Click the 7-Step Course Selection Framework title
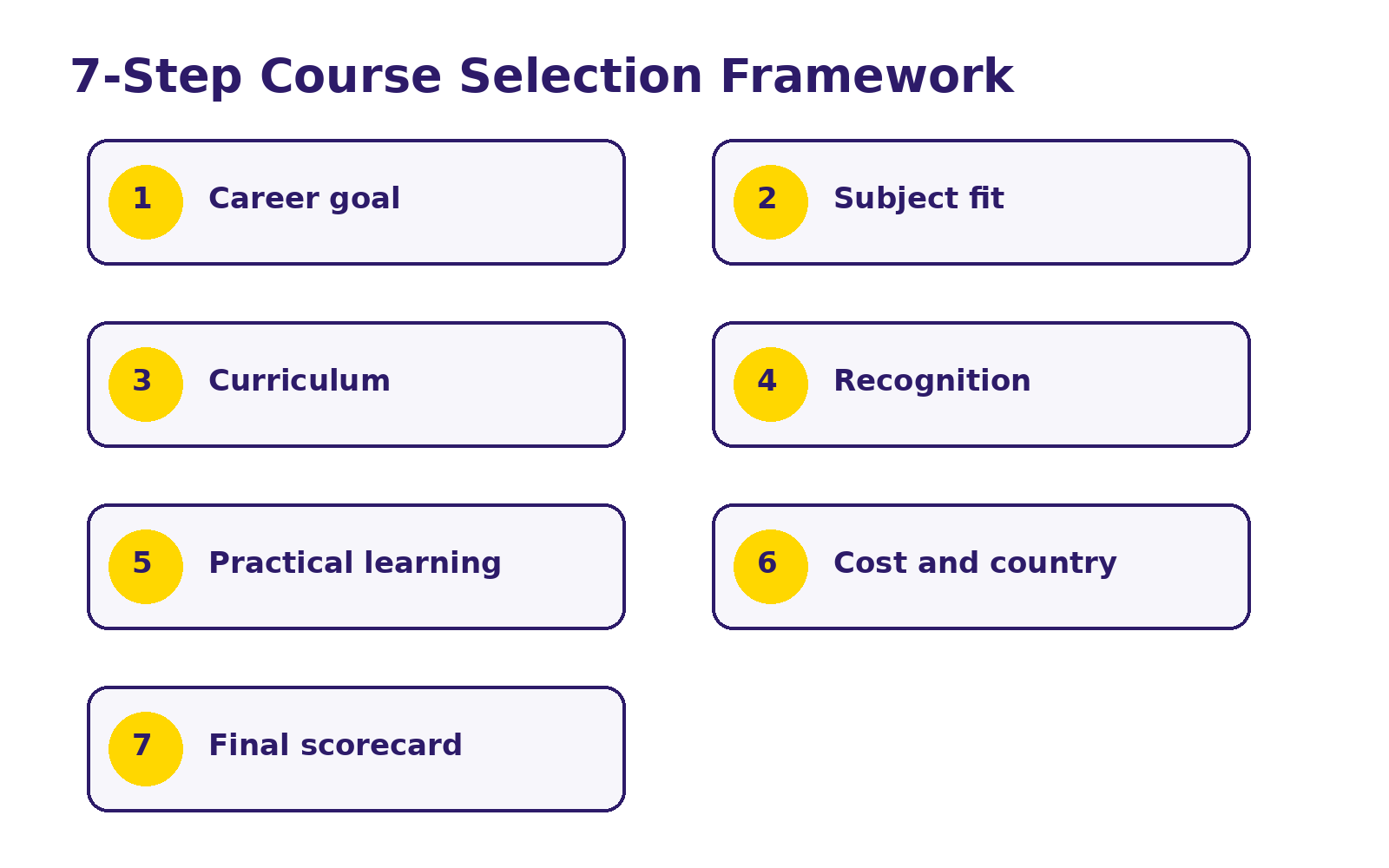 (542, 77)
